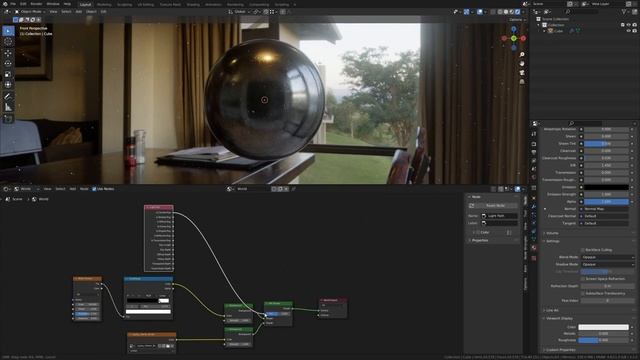Expand Custom Properties panel
The width and height of the screenshot is (640, 360).
pyautogui.click(x=560, y=350)
